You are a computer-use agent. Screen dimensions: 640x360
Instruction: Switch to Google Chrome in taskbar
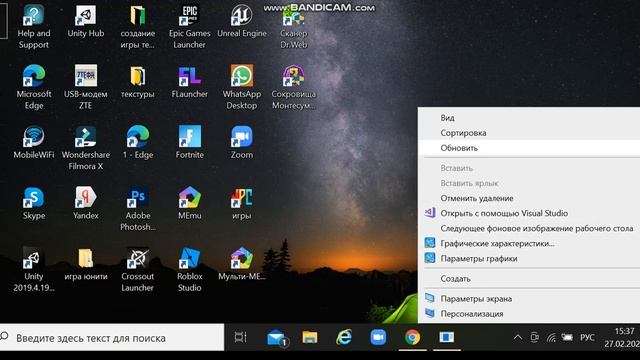(413, 337)
